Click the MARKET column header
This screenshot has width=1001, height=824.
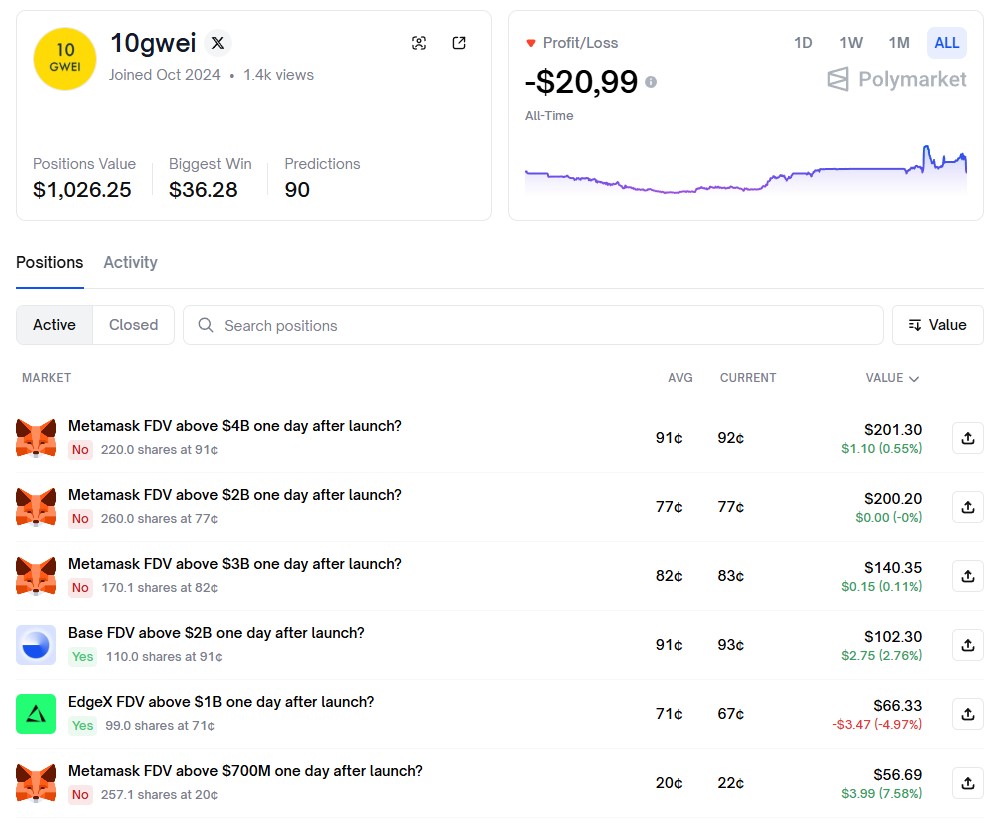47,378
